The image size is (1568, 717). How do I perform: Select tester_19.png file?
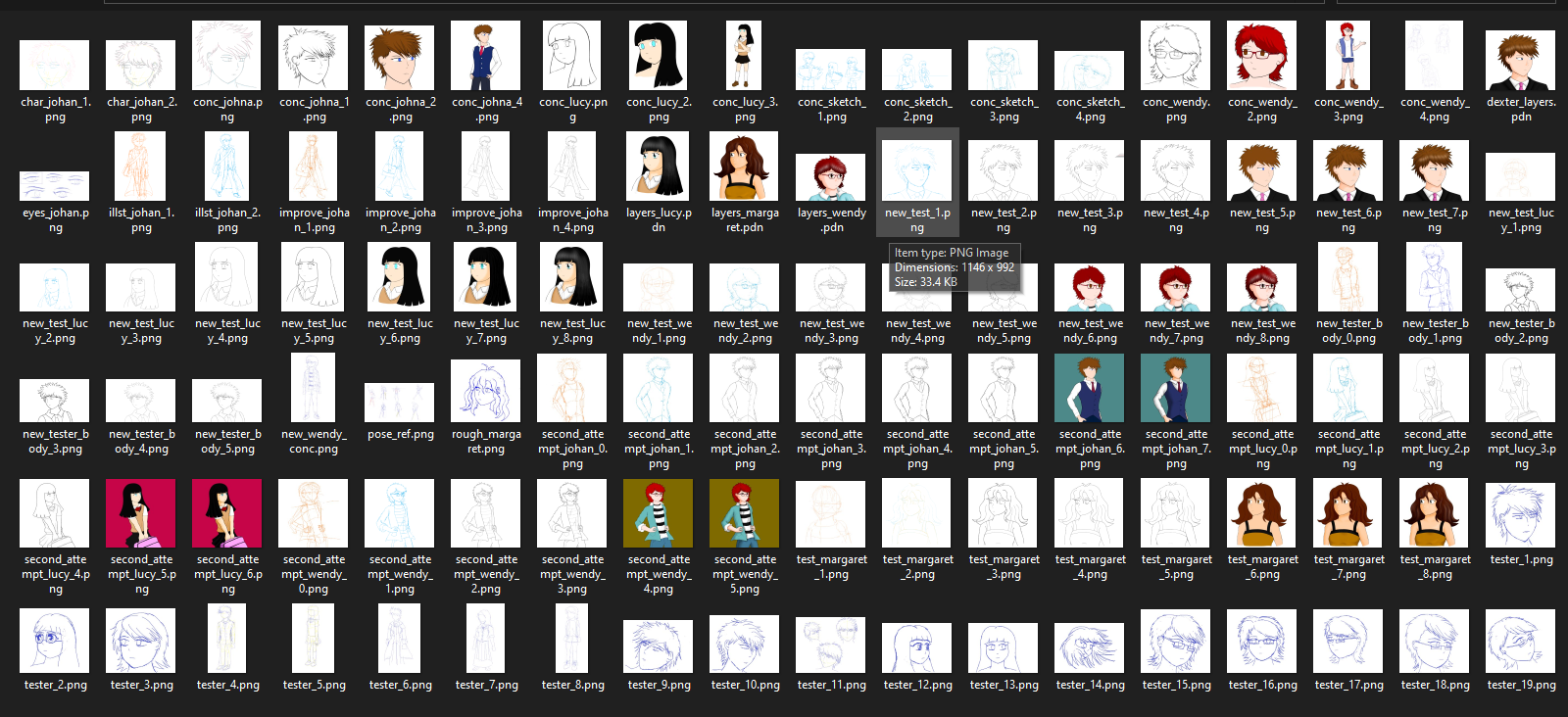click(x=1520, y=642)
